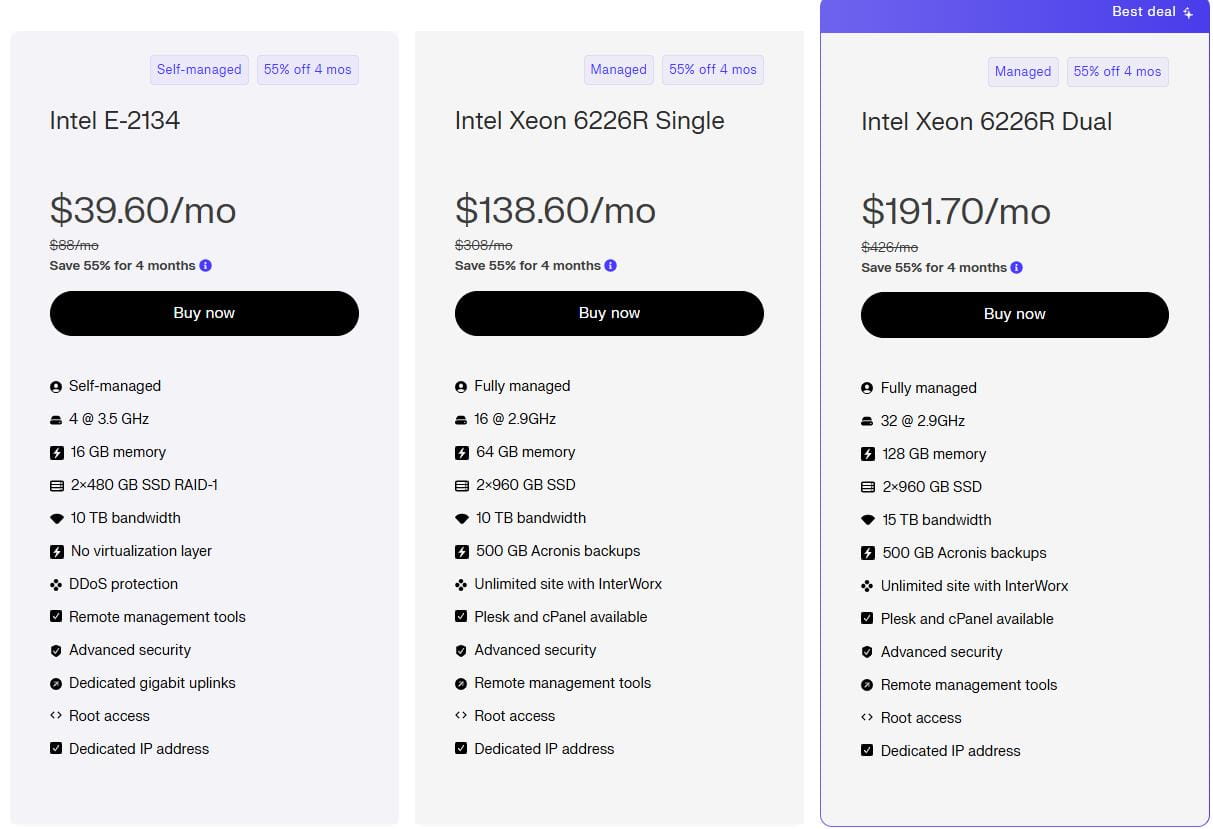Click the Best deal sparkle icon

(x=1187, y=13)
